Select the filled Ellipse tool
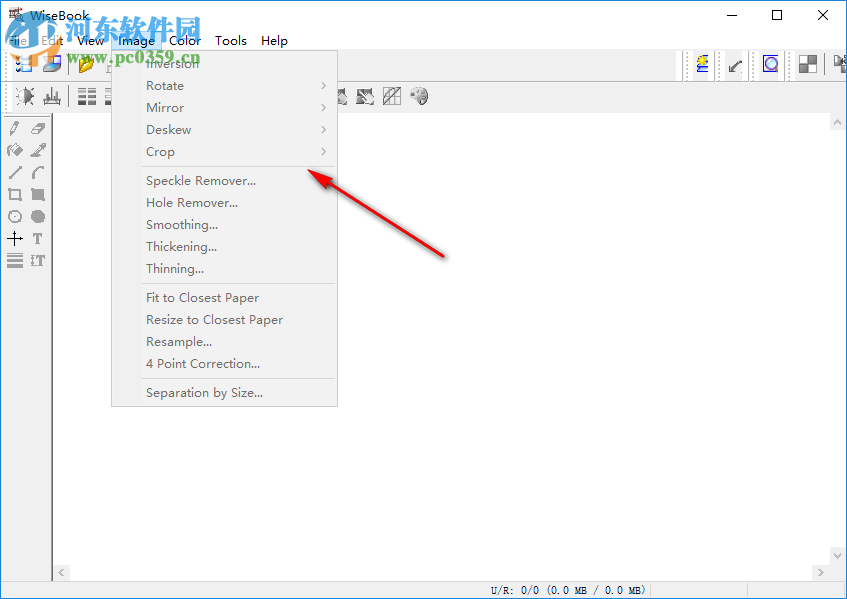This screenshot has height=599, width=847. tap(38, 217)
